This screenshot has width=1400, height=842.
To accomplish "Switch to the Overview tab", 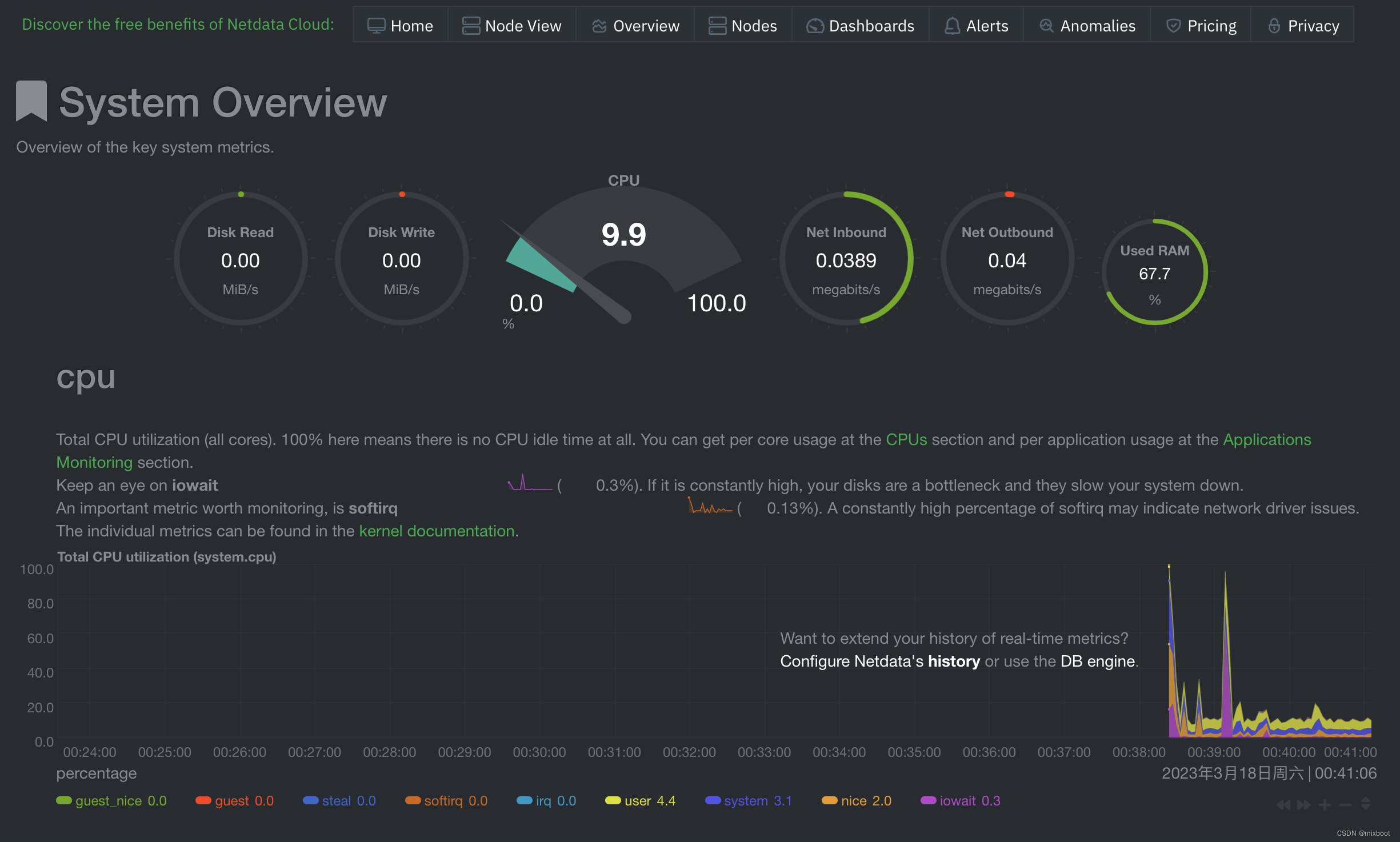I will click(x=634, y=25).
